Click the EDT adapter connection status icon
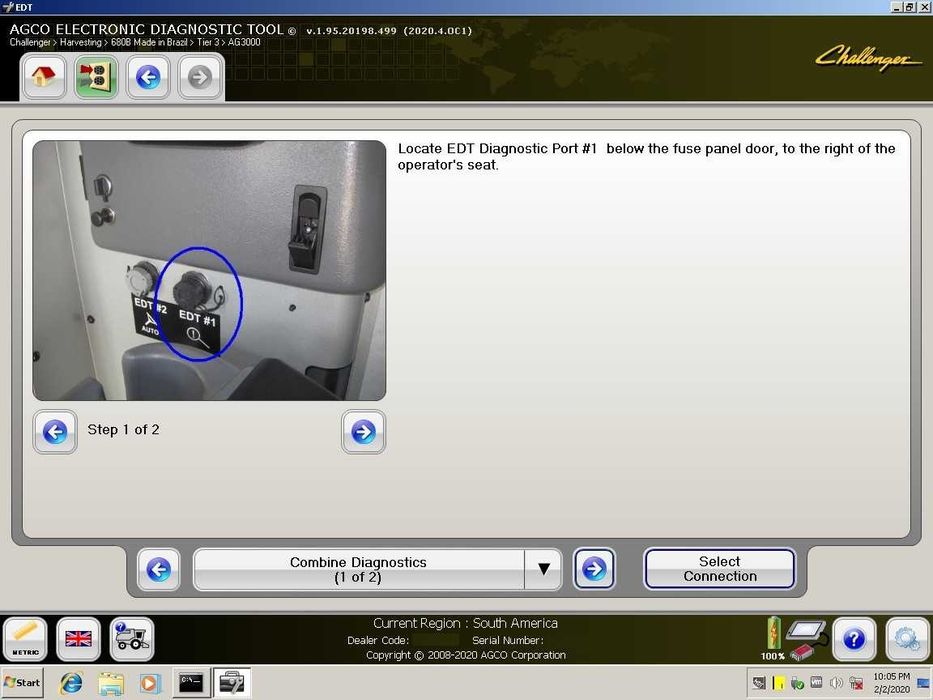This screenshot has width=933, height=700. point(807,639)
